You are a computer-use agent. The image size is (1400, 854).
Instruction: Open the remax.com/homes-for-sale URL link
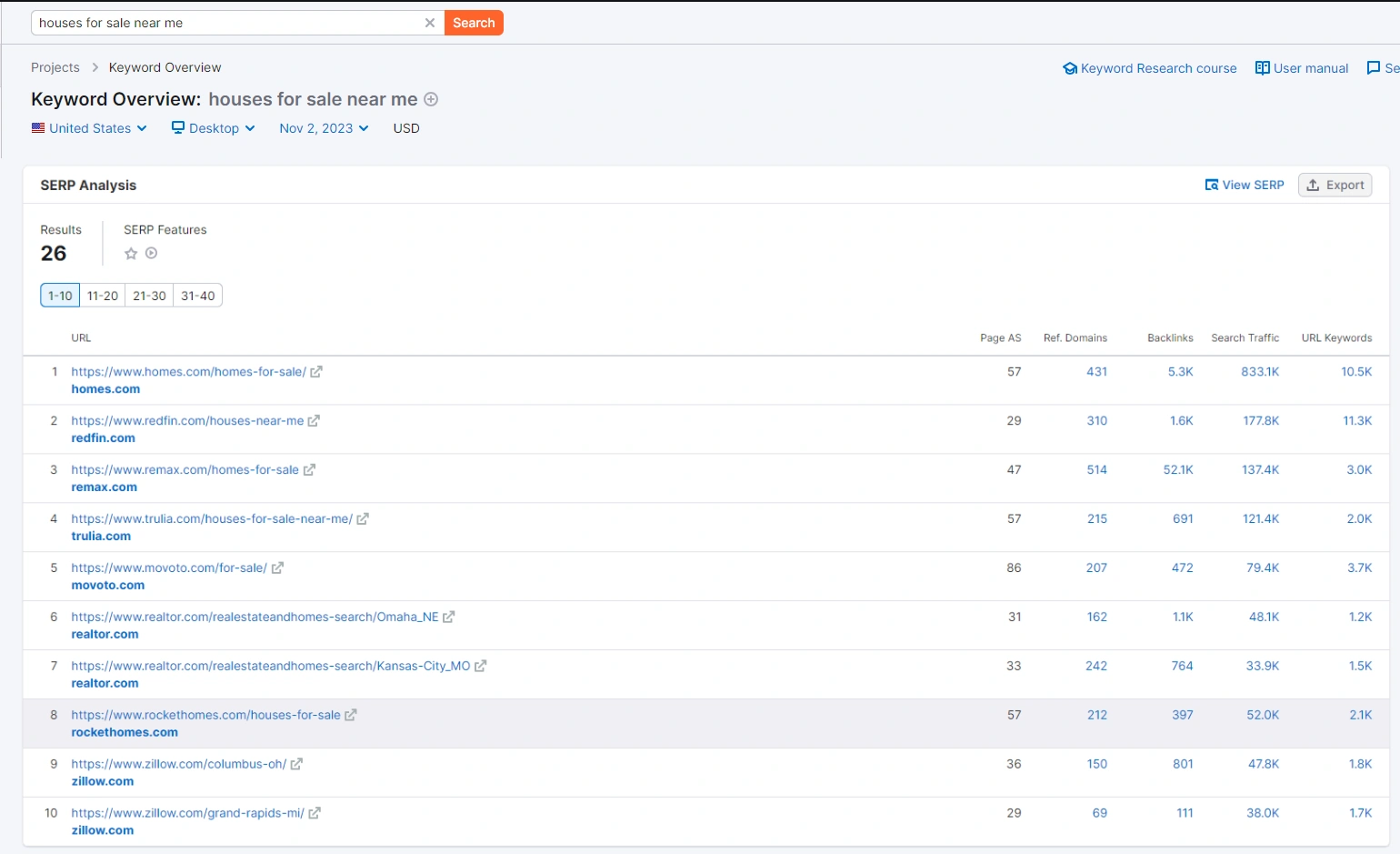(x=185, y=470)
